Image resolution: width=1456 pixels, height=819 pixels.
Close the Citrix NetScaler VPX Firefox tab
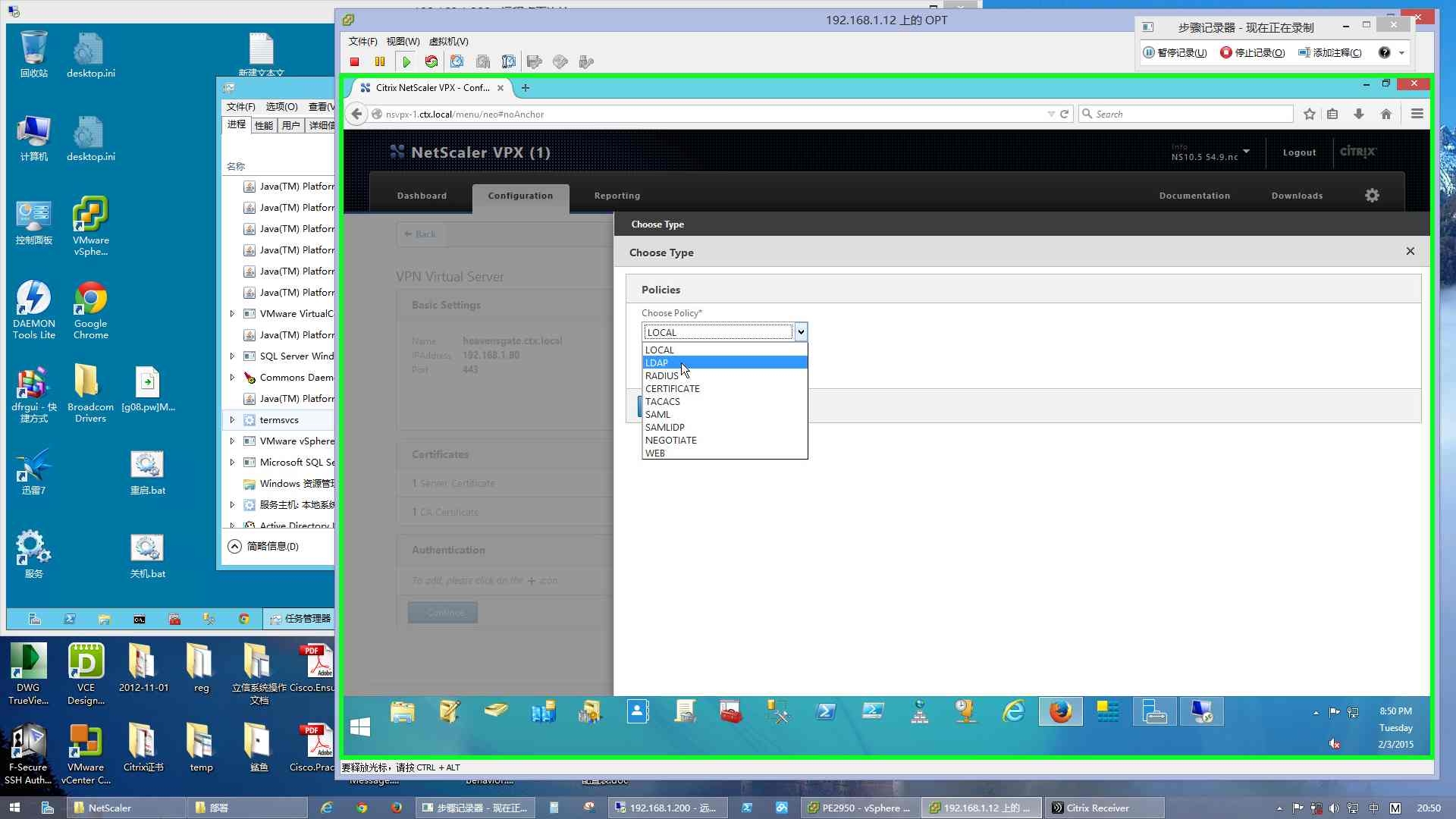pyautogui.click(x=500, y=88)
